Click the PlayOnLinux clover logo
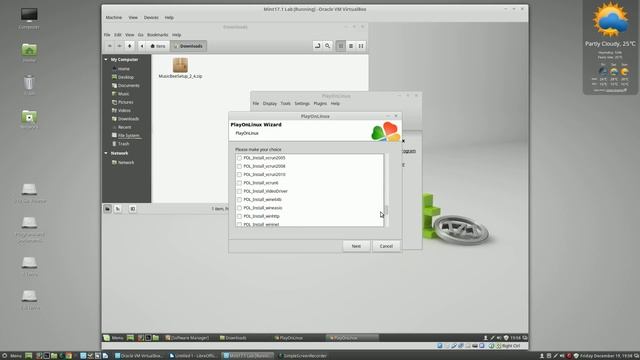The width and height of the screenshot is (640, 360). tap(386, 131)
